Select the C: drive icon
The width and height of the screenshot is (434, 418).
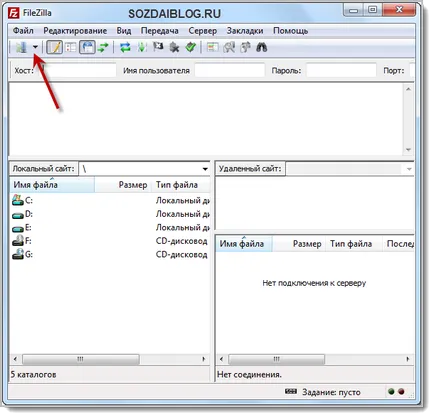click(18, 200)
